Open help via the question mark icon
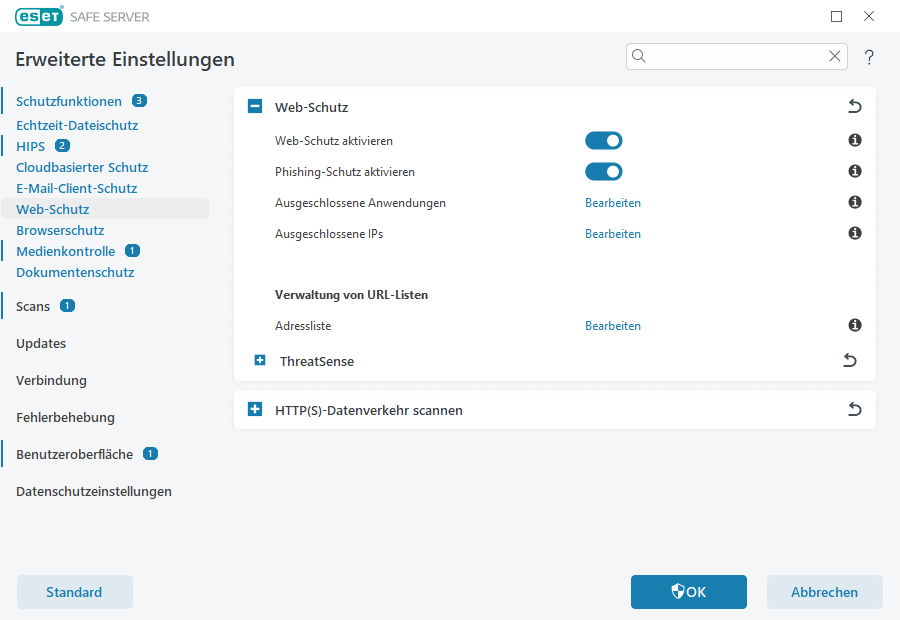900x620 pixels. pos(868,57)
